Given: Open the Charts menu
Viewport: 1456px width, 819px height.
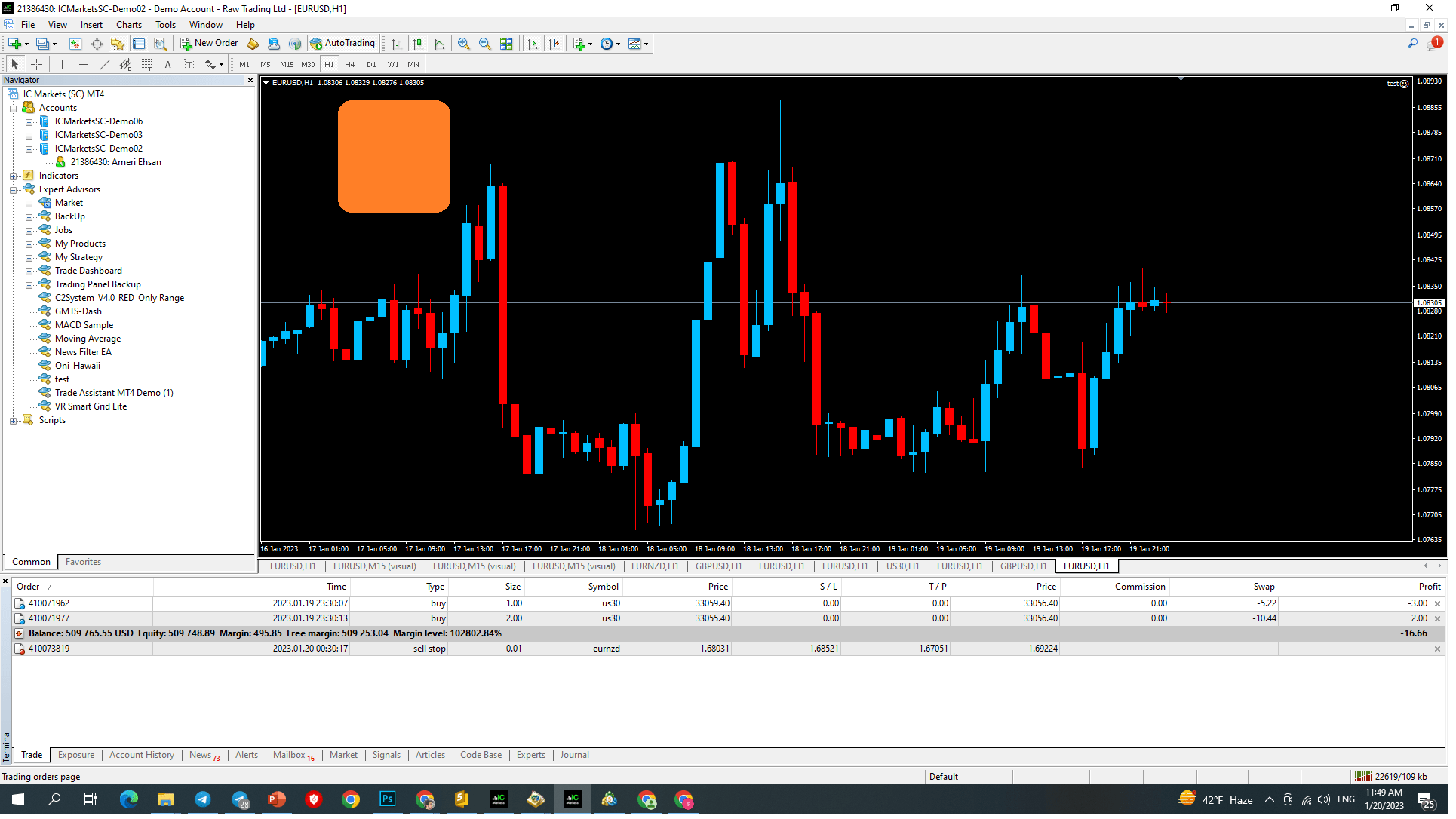Looking at the screenshot, I should click(128, 24).
